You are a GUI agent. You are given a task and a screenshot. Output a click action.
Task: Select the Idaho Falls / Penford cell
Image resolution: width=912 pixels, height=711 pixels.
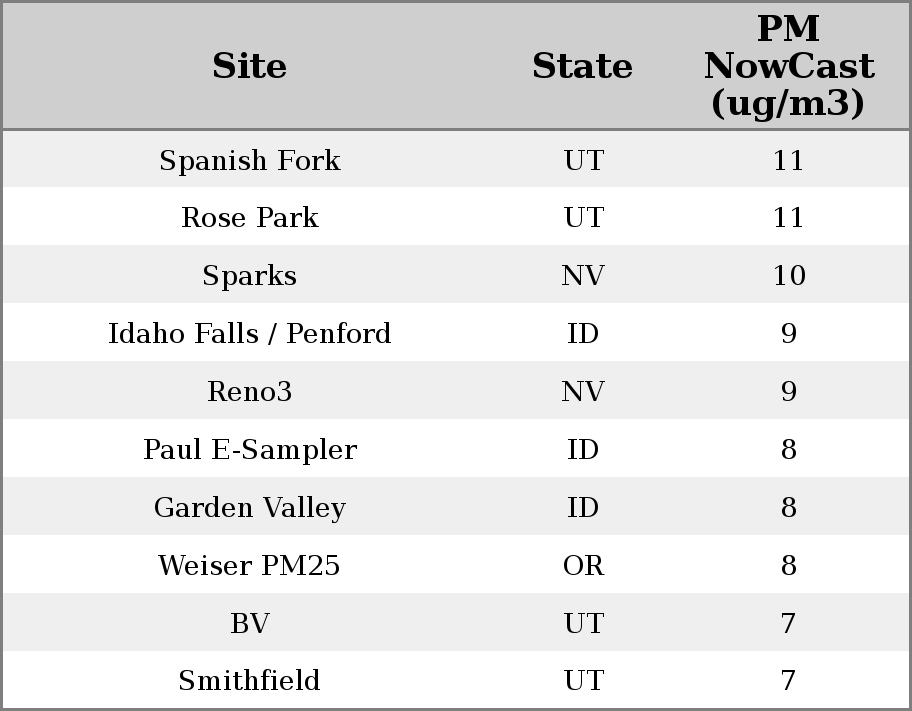[249, 334]
